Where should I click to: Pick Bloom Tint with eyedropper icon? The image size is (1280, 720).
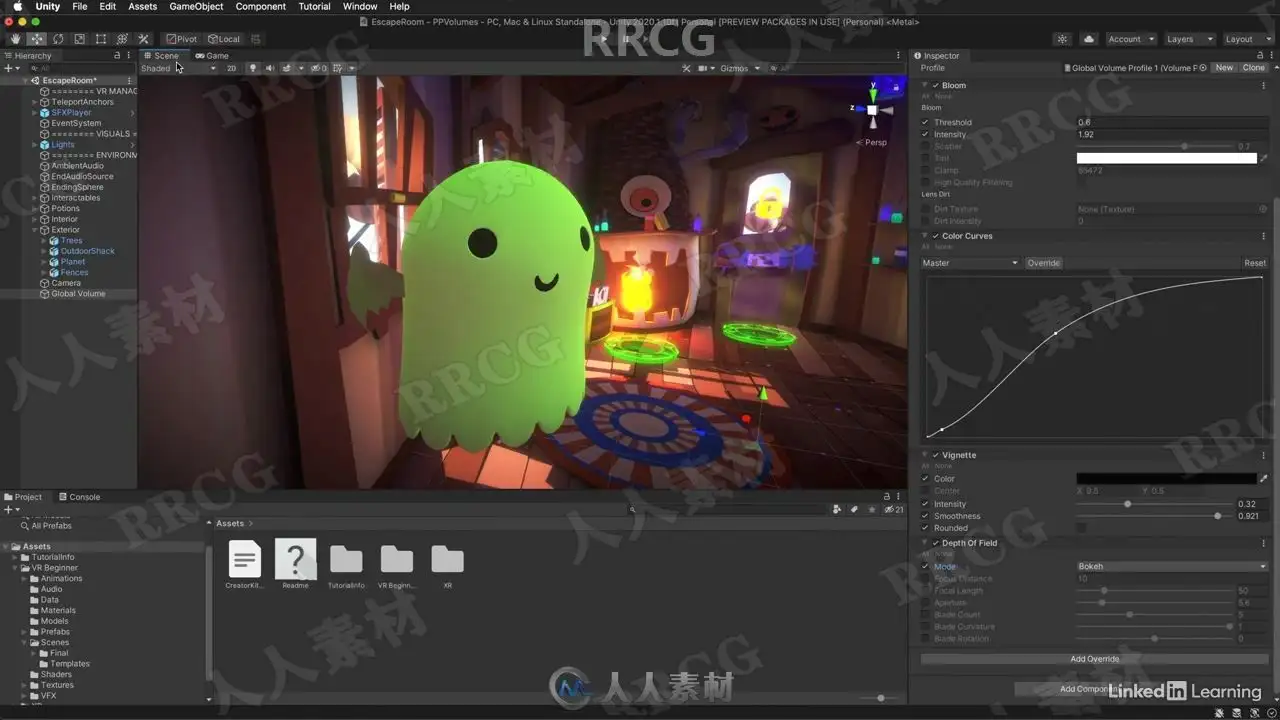click(1263, 158)
